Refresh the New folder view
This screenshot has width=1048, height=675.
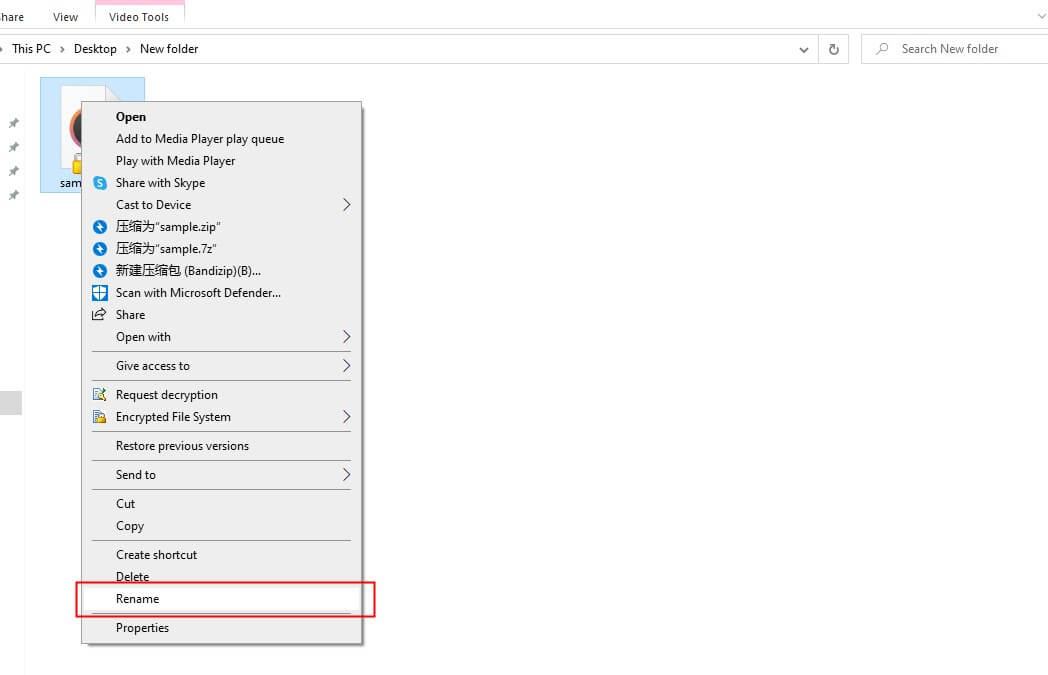point(833,48)
